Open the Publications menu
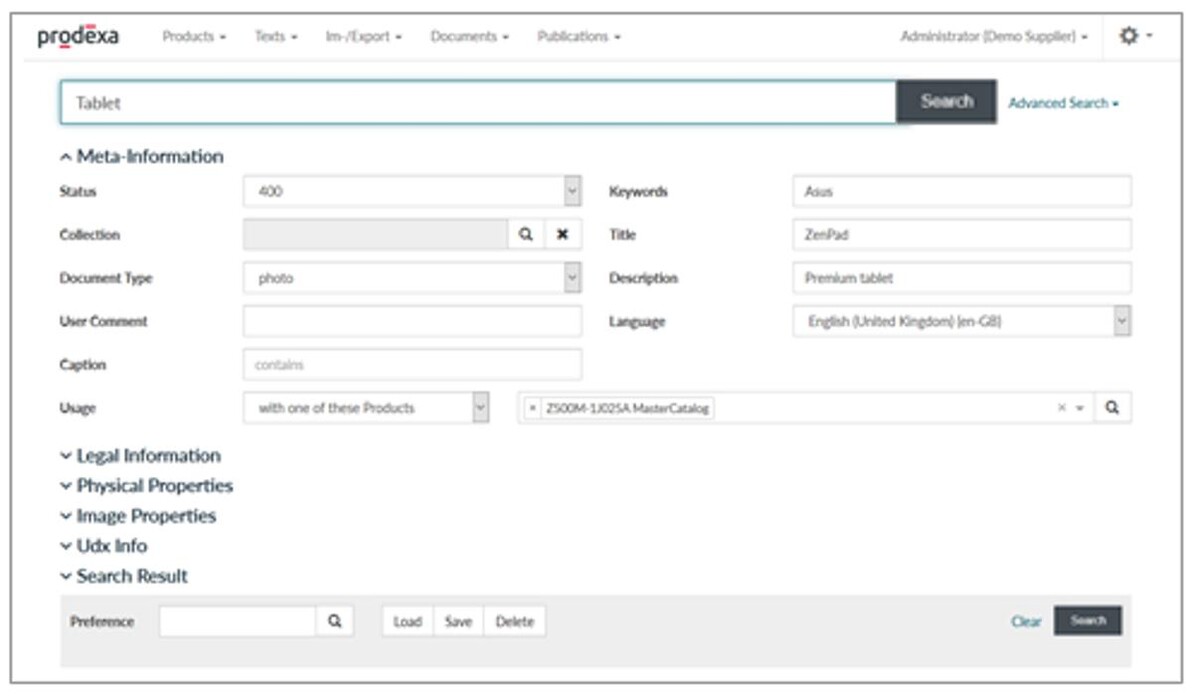The image size is (1200, 696). click(579, 36)
